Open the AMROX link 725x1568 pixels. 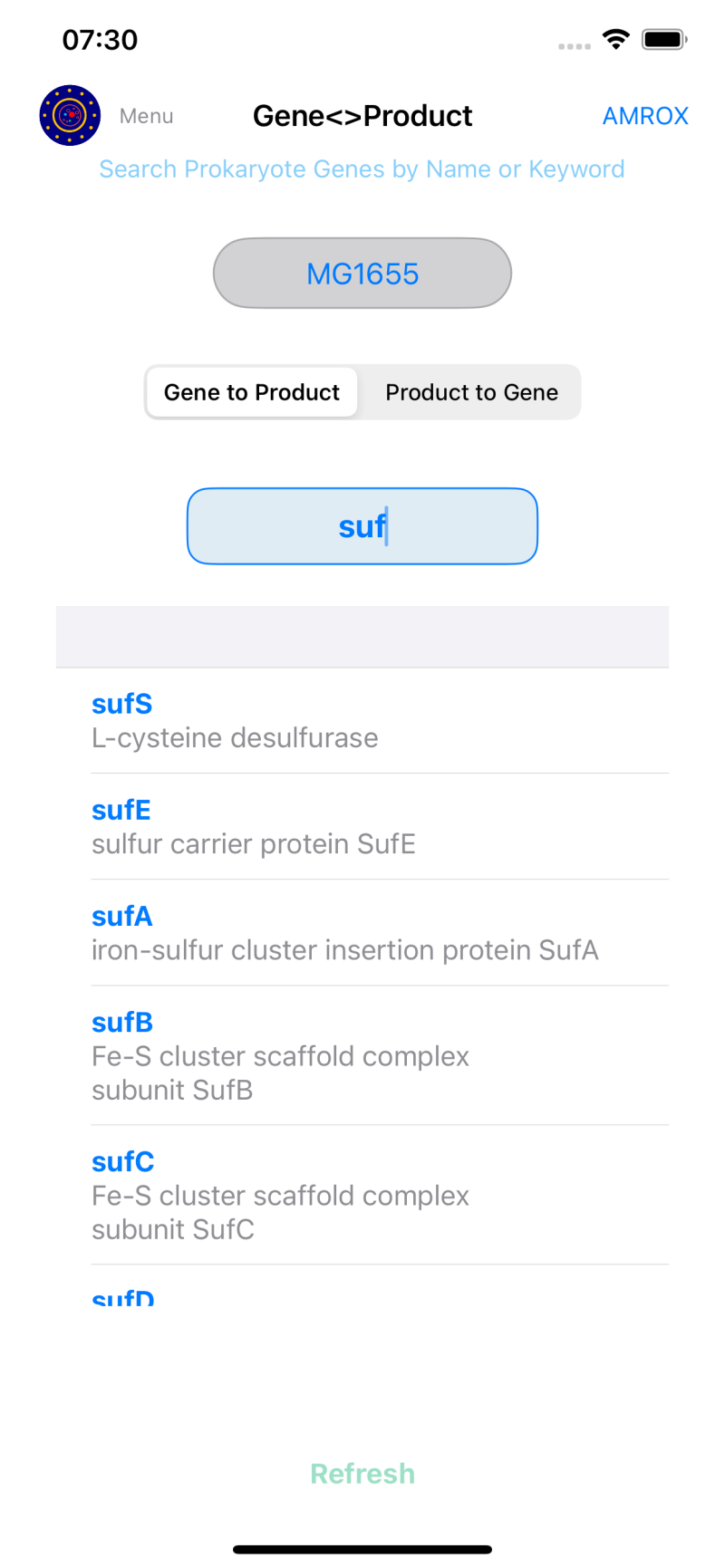tap(645, 116)
